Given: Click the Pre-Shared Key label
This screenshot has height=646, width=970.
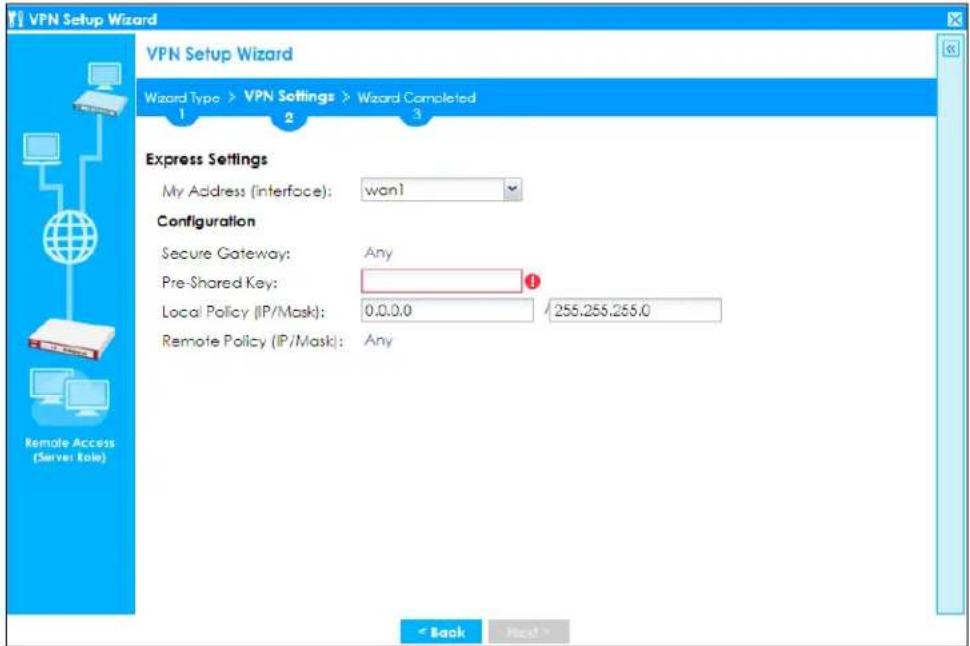Looking at the screenshot, I should click(220, 283).
